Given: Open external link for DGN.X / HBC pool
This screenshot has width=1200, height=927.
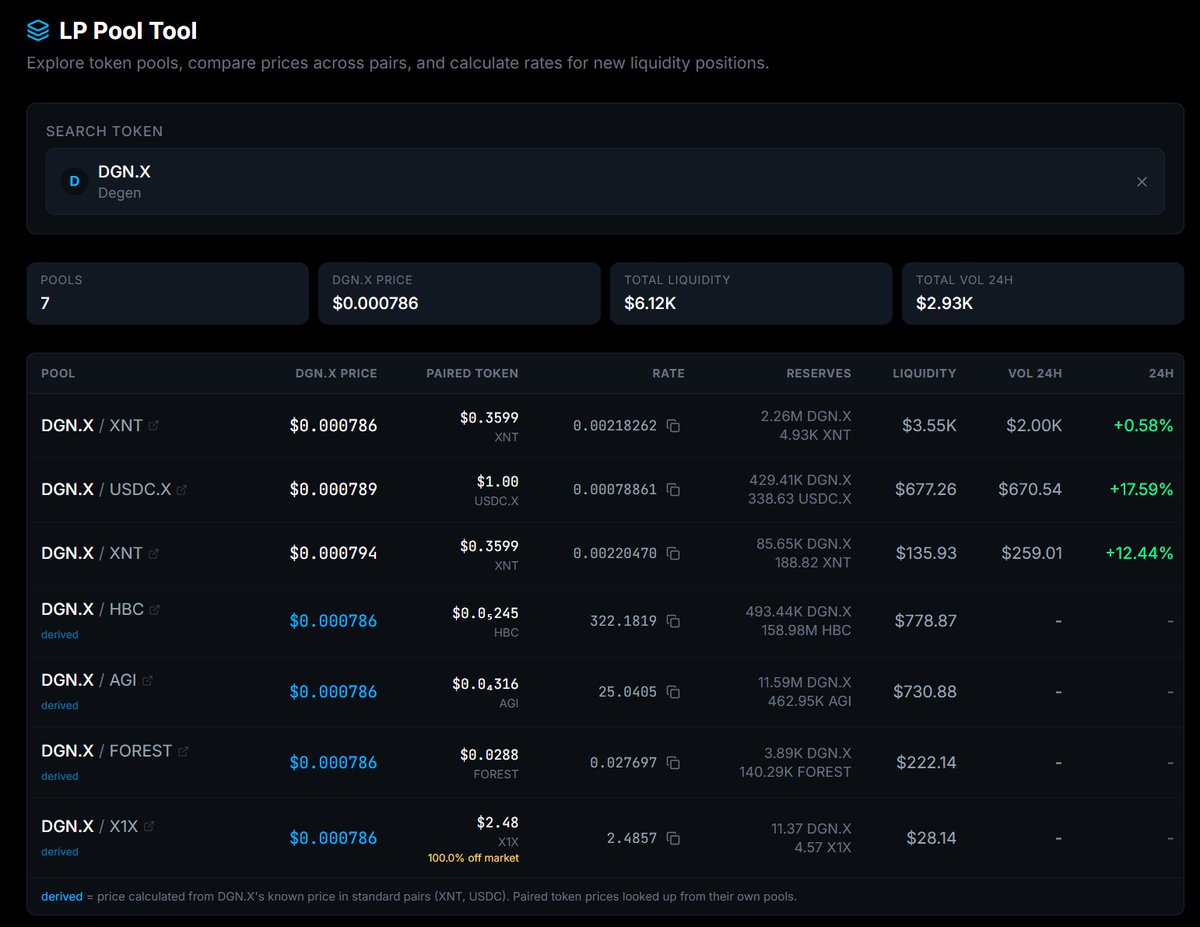Looking at the screenshot, I should tap(154, 609).
